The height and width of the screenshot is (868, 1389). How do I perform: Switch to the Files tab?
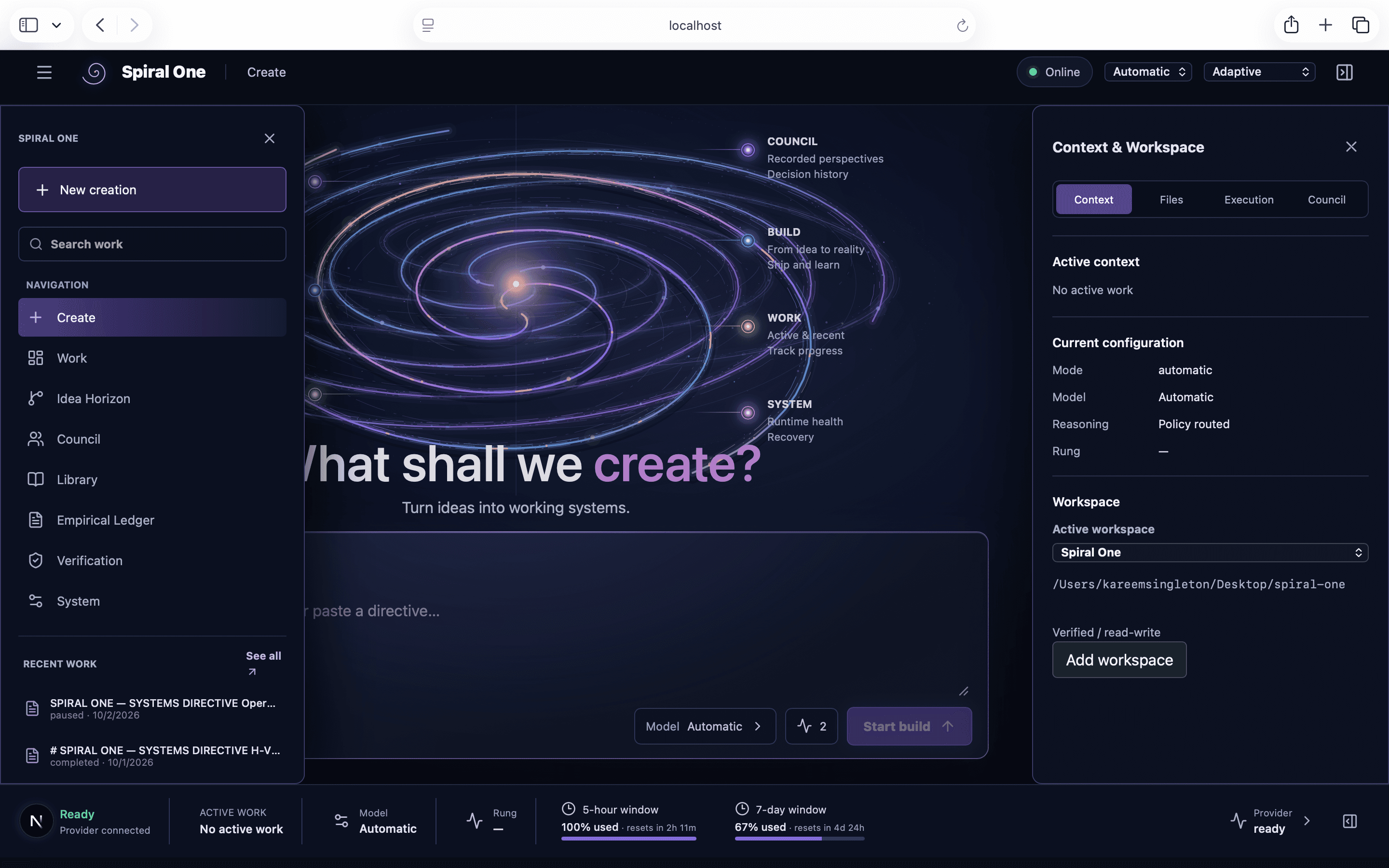click(1171, 199)
